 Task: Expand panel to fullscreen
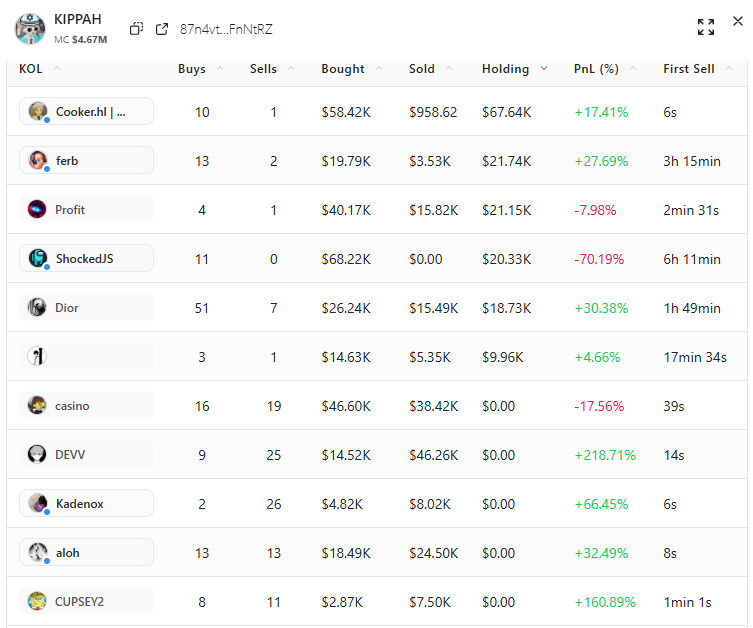[x=705, y=27]
